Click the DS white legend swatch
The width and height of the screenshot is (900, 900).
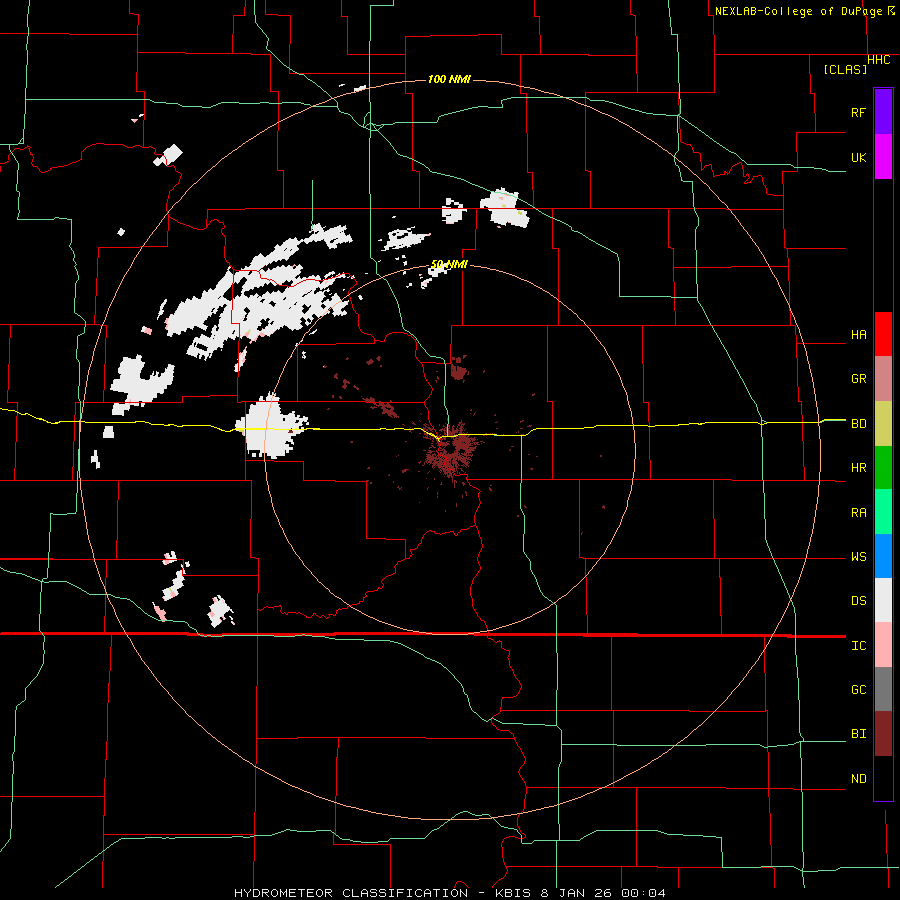coord(883,600)
